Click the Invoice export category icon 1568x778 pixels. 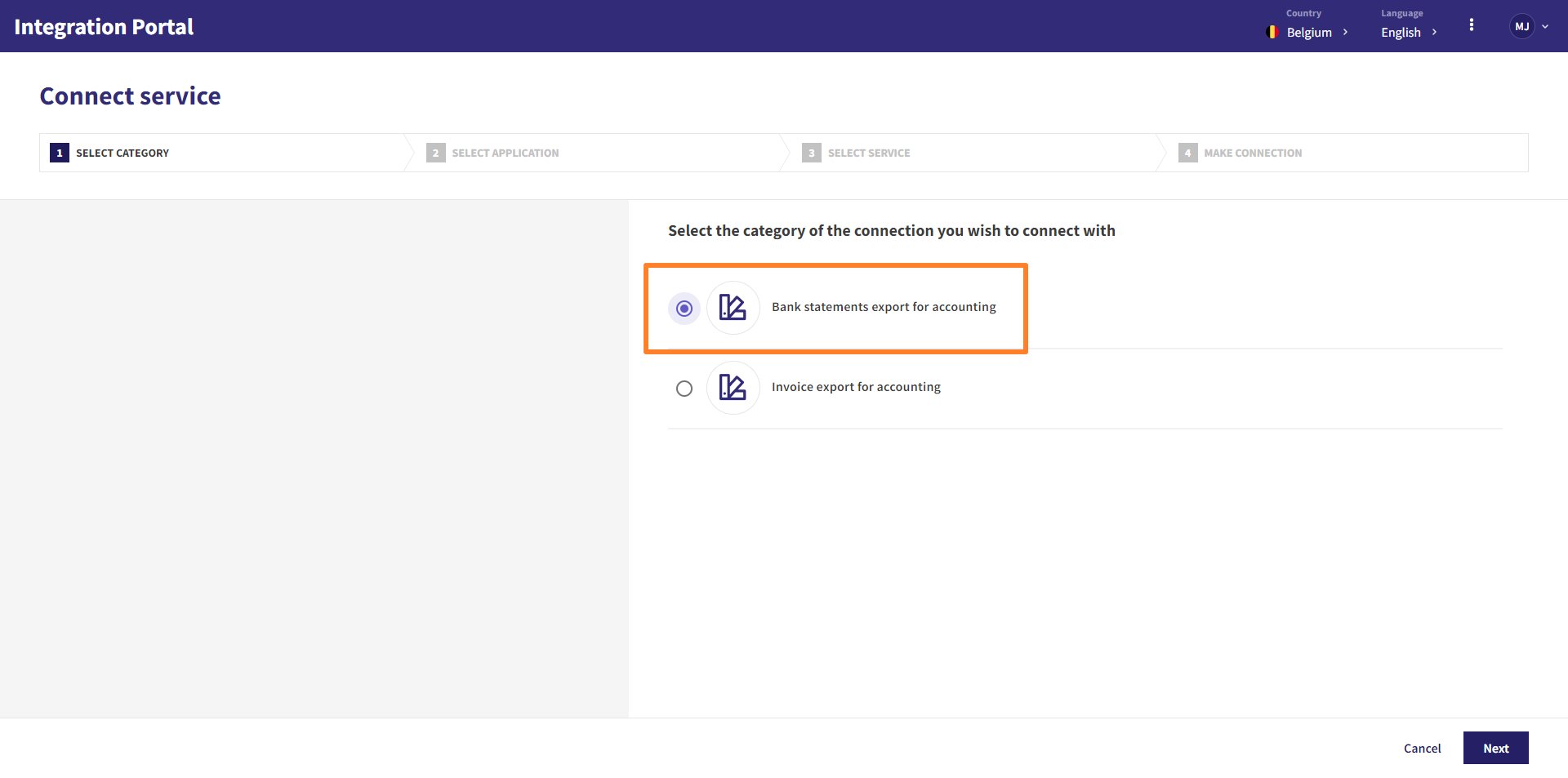point(733,388)
